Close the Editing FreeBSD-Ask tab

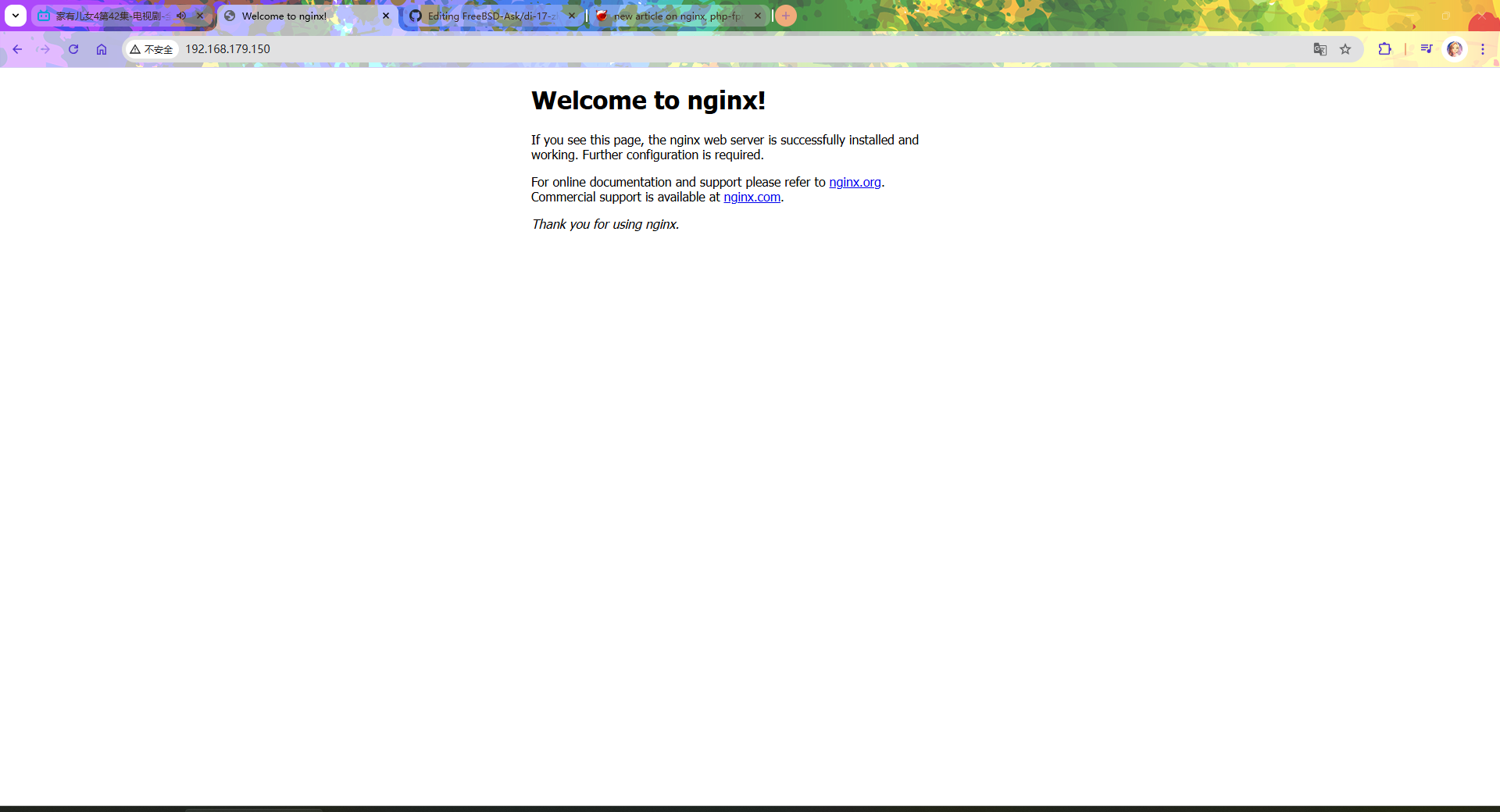pos(572,16)
